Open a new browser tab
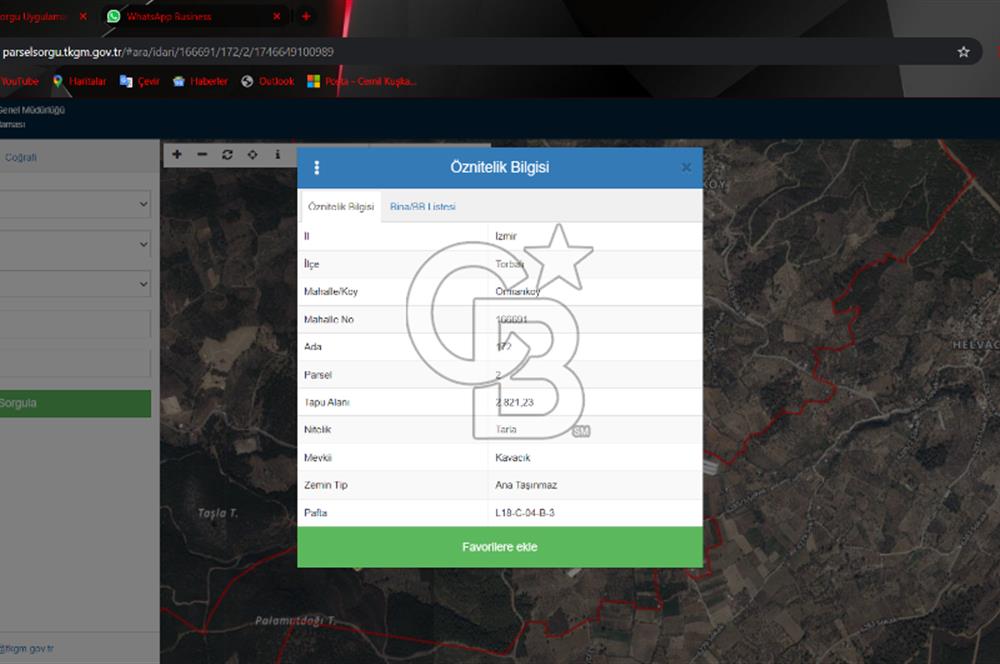The image size is (1000, 664). 305,17
